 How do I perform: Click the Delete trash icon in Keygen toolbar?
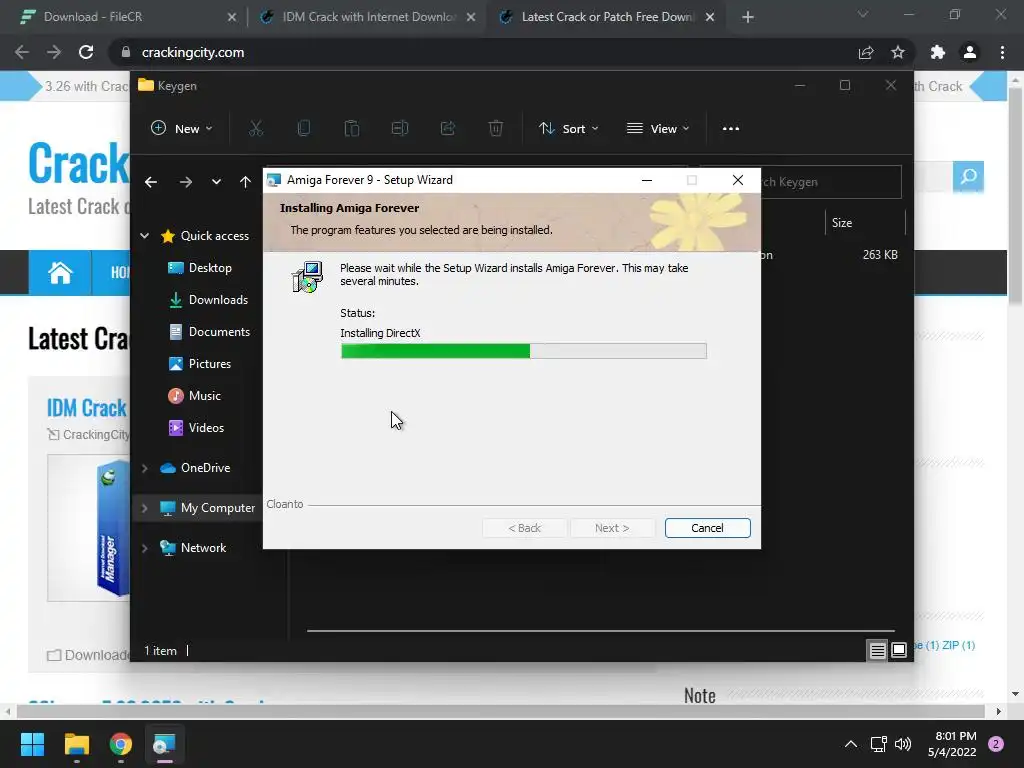coord(496,129)
